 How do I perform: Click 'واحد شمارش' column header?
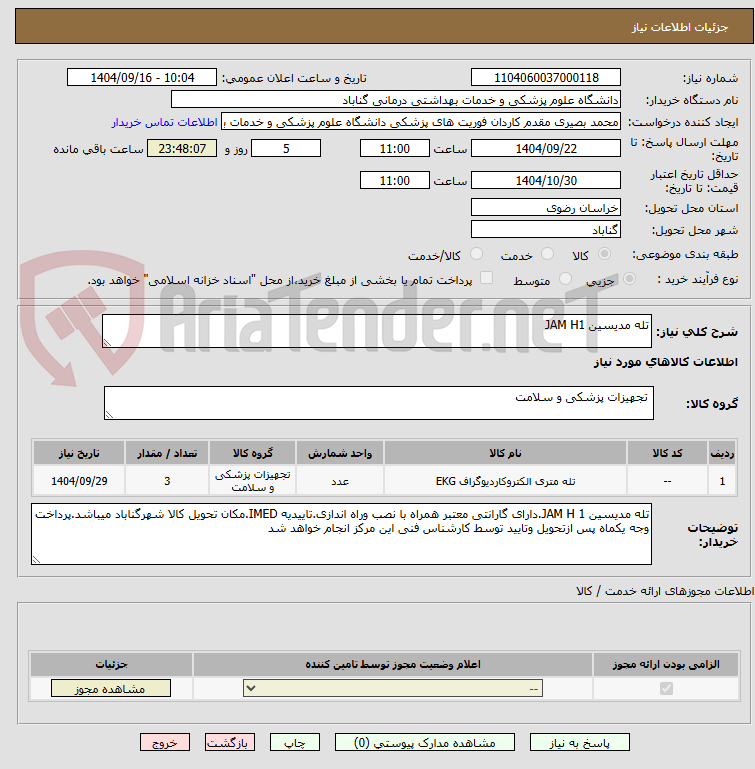tap(340, 453)
